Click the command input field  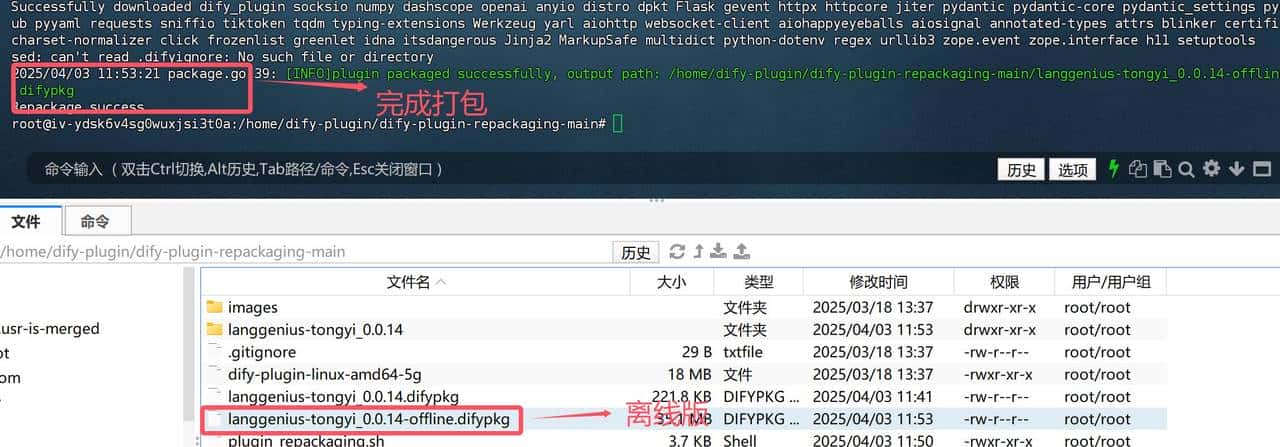[510, 170]
